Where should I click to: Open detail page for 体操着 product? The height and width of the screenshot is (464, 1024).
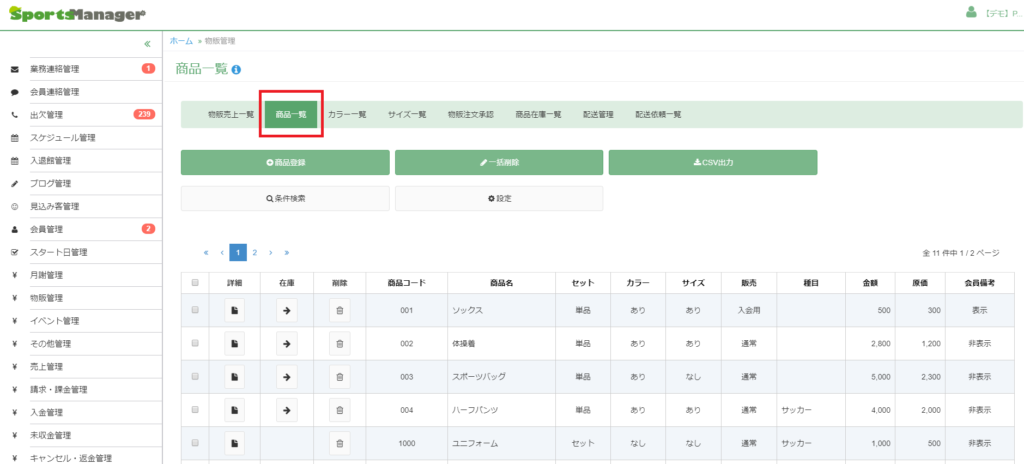(x=234, y=344)
